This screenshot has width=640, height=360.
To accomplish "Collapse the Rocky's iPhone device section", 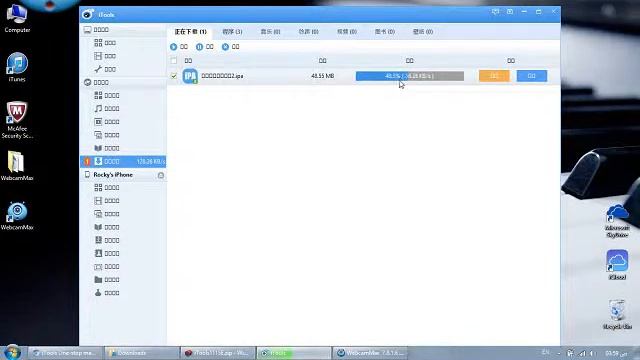I will pyautogui.click(x=122, y=175).
